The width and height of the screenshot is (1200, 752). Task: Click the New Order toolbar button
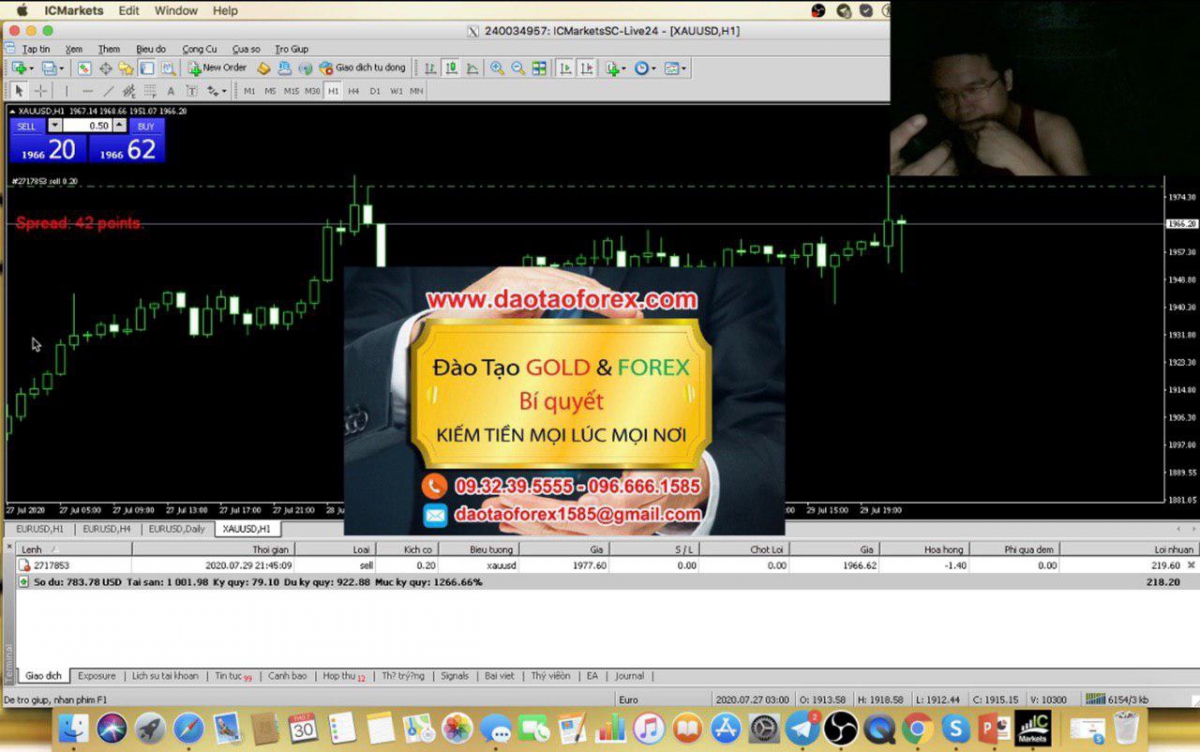217,68
